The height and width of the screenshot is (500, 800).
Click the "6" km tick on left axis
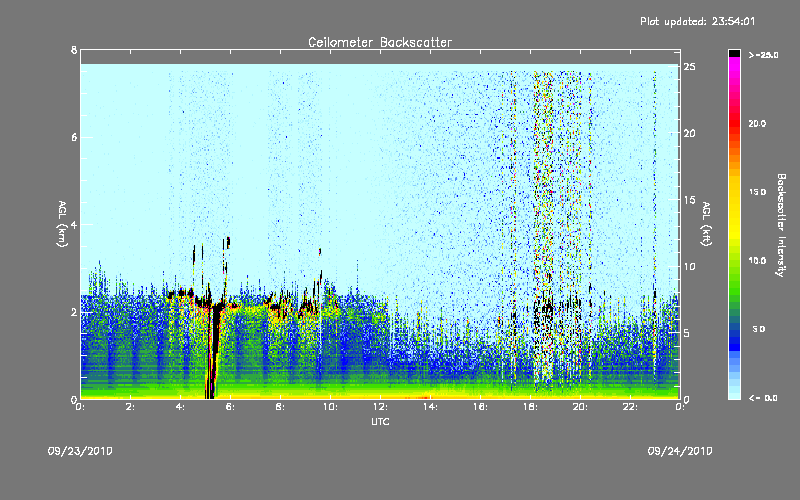coord(74,137)
